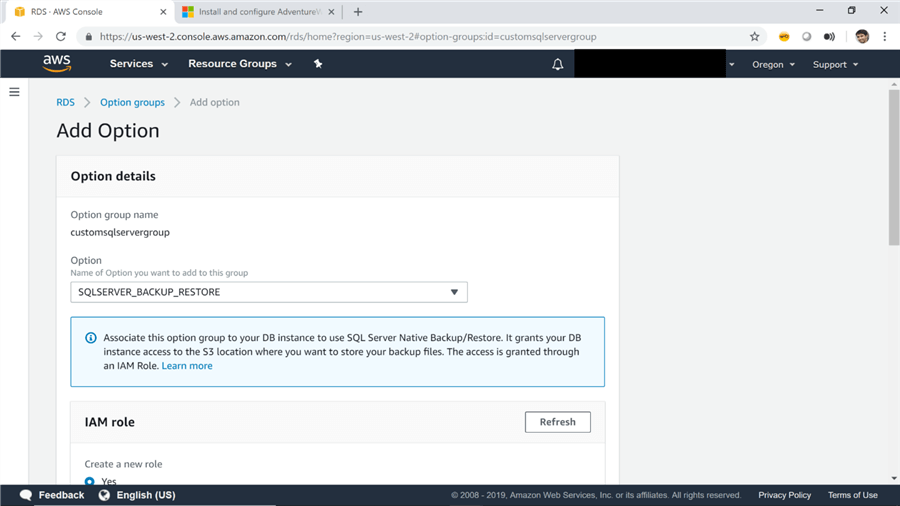
Task: Click the 'customsqlservergroup' option group name
Action: tap(120, 232)
